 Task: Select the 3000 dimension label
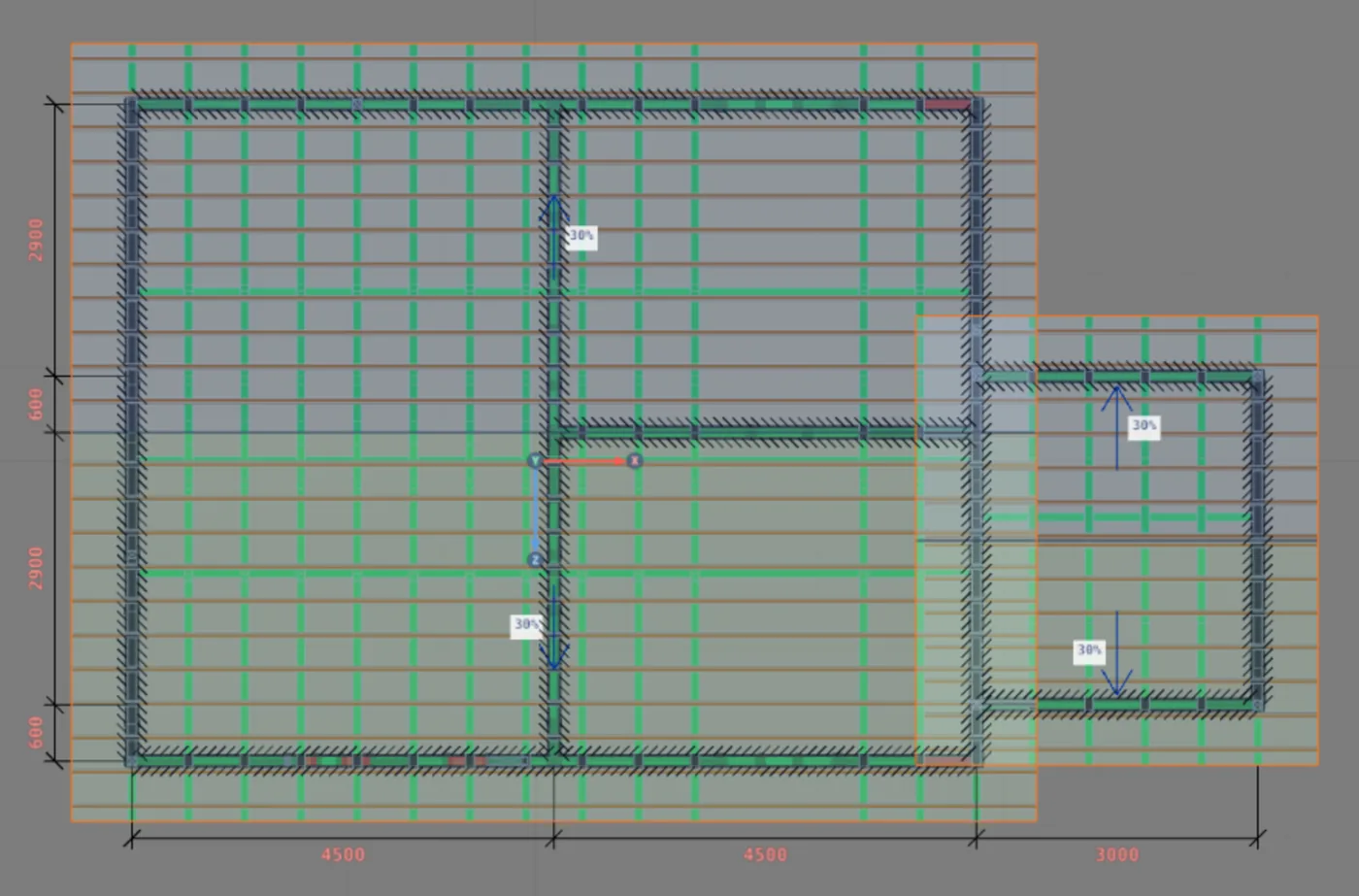coord(1117,855)
